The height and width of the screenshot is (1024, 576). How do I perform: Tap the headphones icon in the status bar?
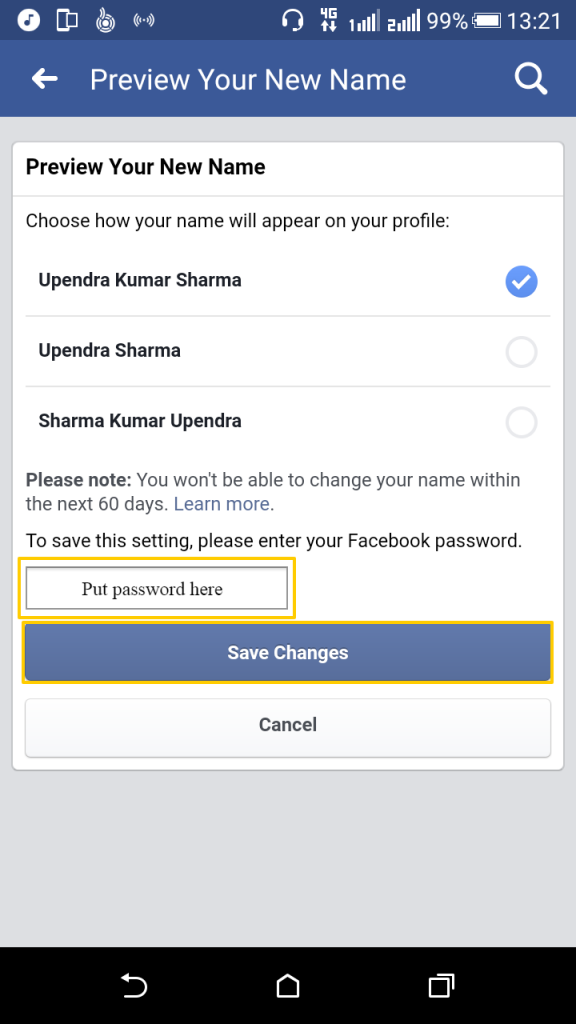tap(292, 18)
